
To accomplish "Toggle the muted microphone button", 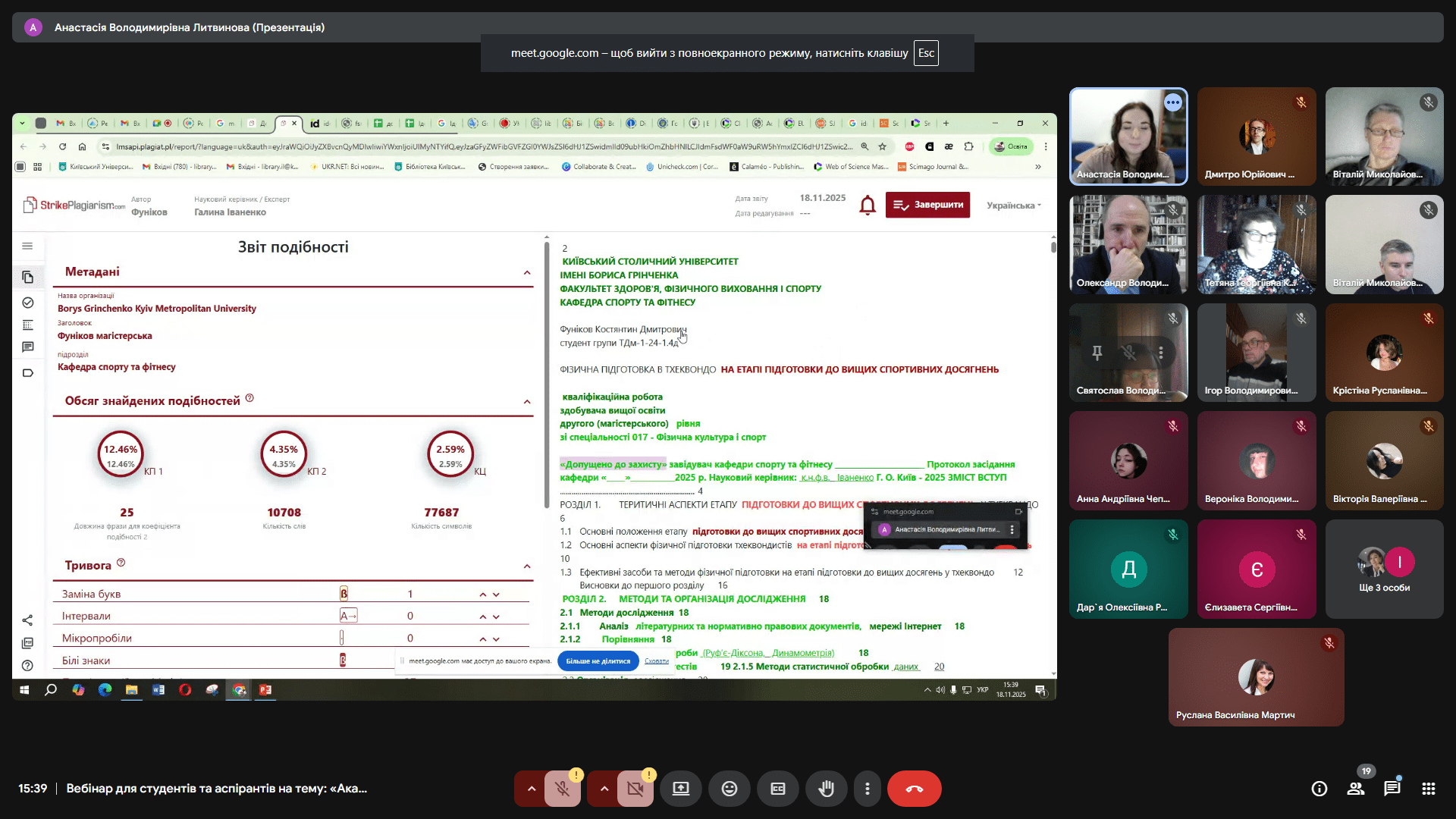I will pos(562,789).
